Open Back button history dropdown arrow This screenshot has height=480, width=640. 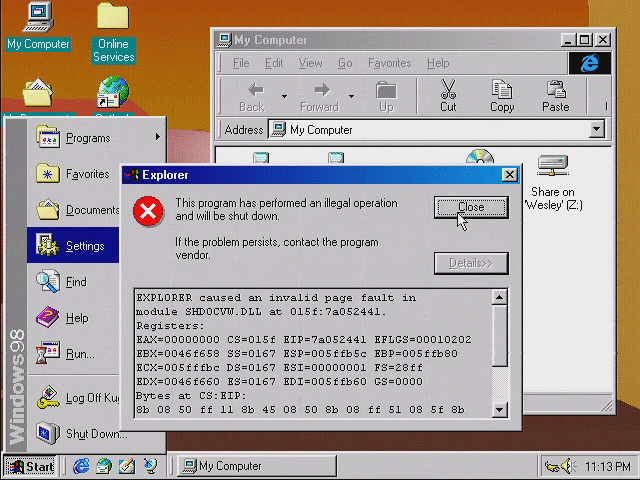[284, 96]
